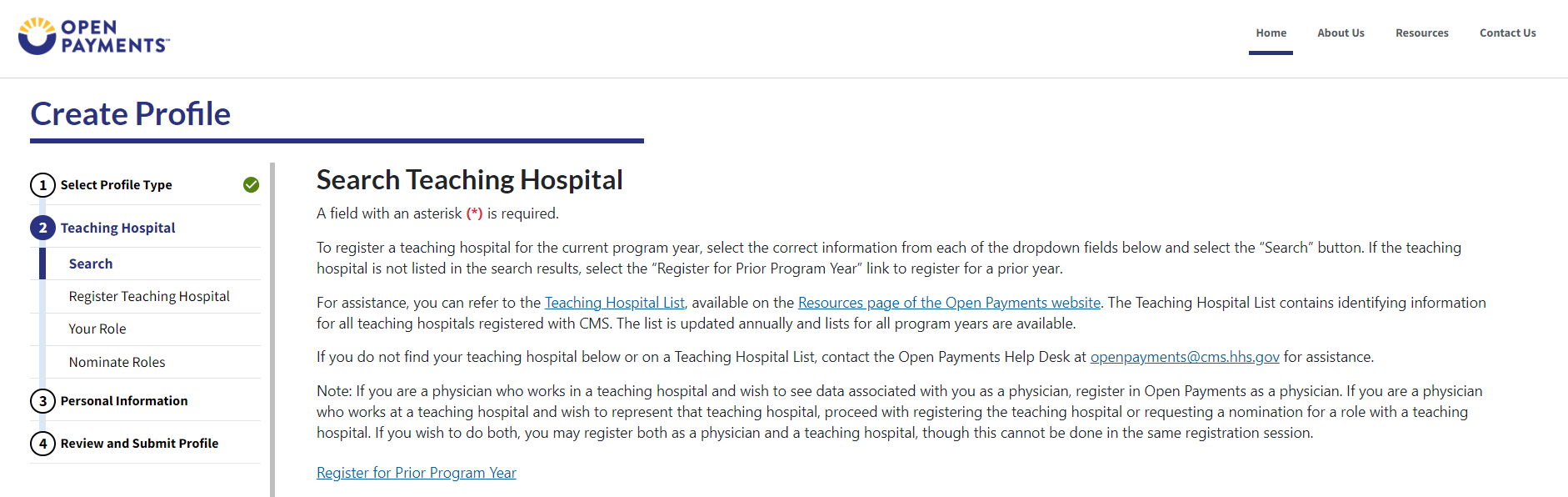Open the Teaching Hospital List link
The height and width of the screenshot is (497, 1568).
(x=614, y=303)
